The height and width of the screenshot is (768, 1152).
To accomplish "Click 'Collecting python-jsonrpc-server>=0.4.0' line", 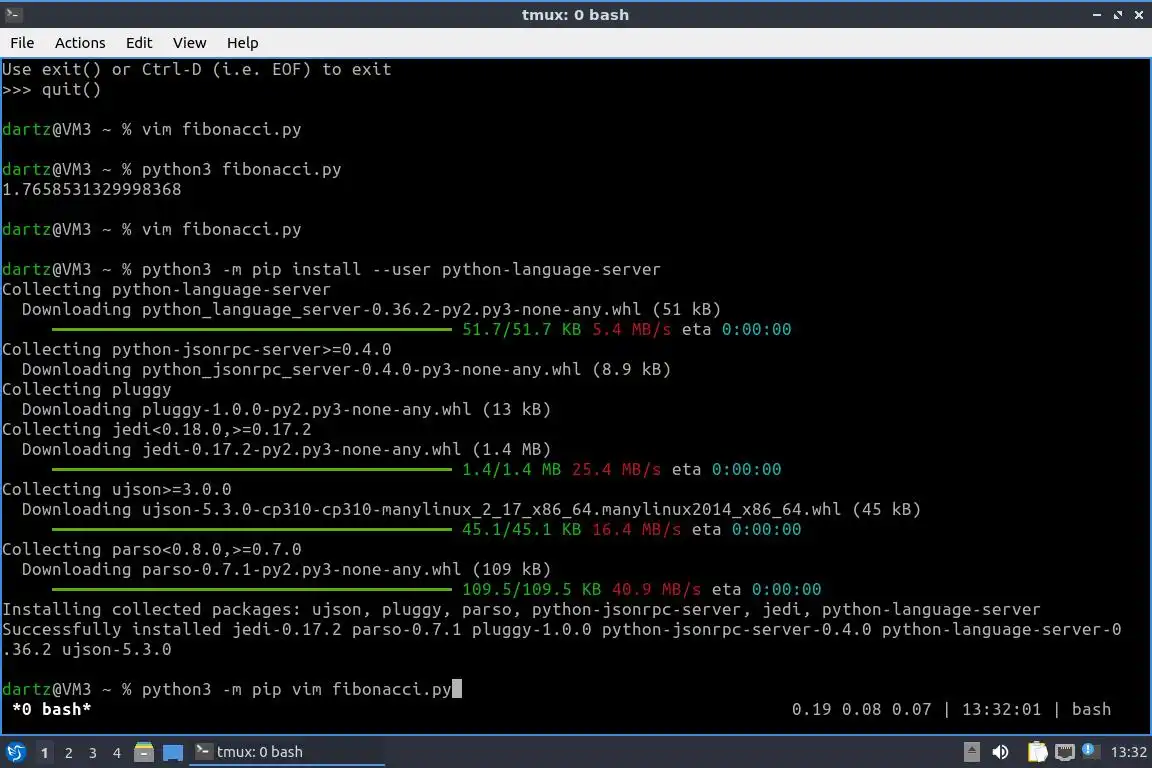I will coord(197,350).
